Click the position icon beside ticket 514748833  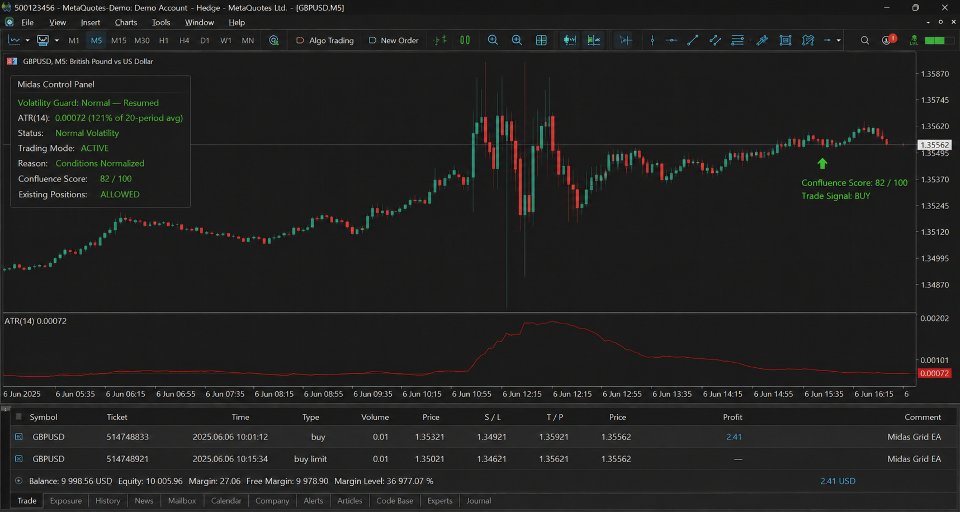tap(18, 437)
